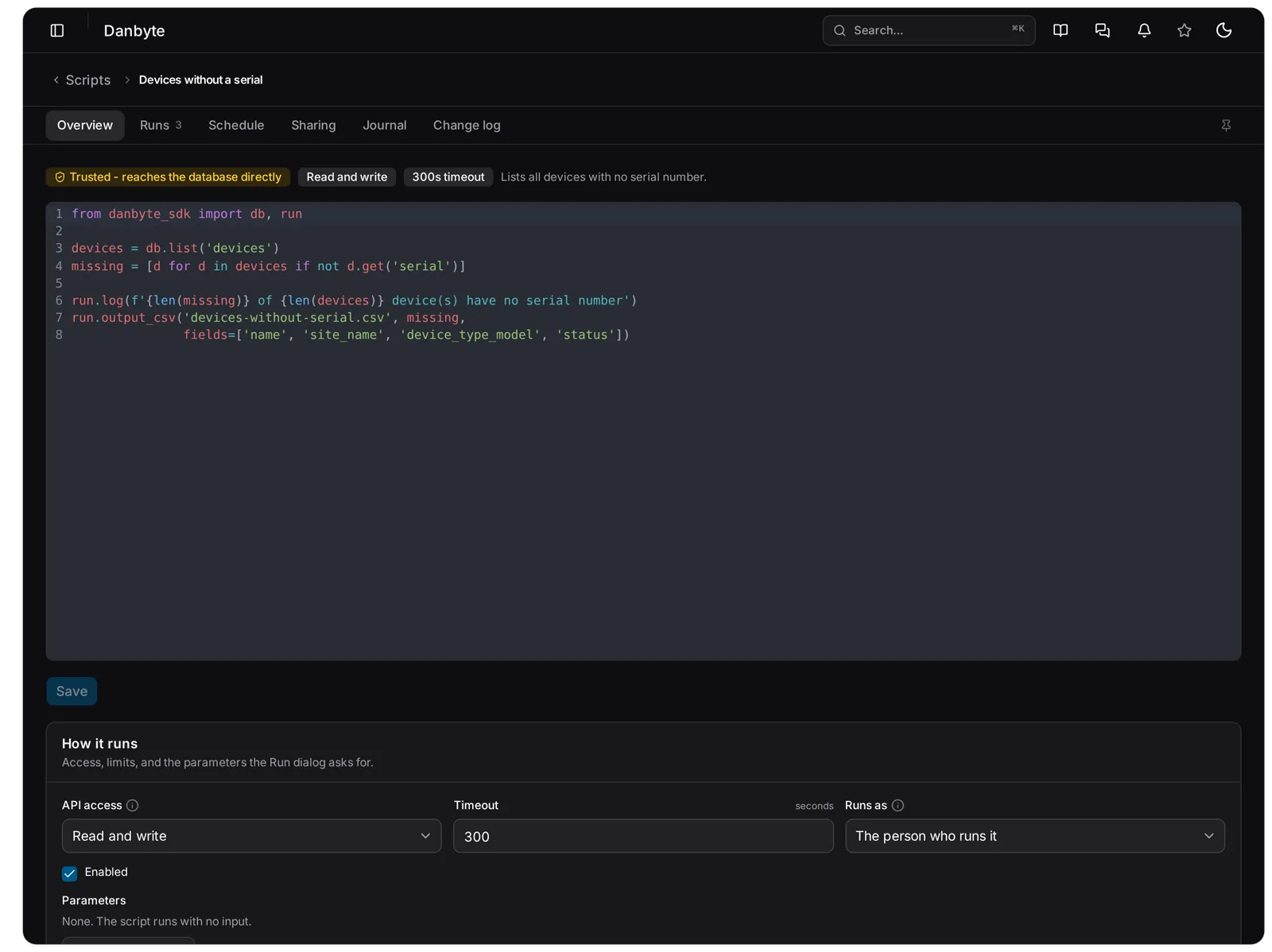Screen dimensions: 1272x952
Task: Focus the Search field
Action: (x=929, y=30)
